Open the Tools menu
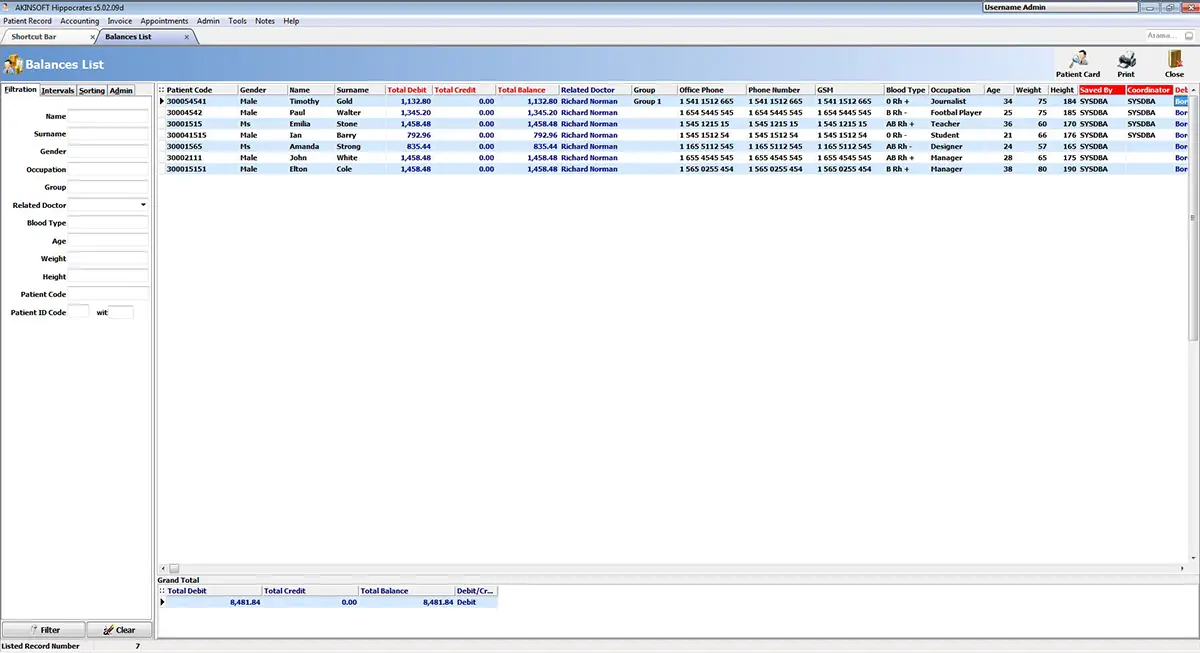The width and height of the screenshot is (1200, 653). click(237, 21)
